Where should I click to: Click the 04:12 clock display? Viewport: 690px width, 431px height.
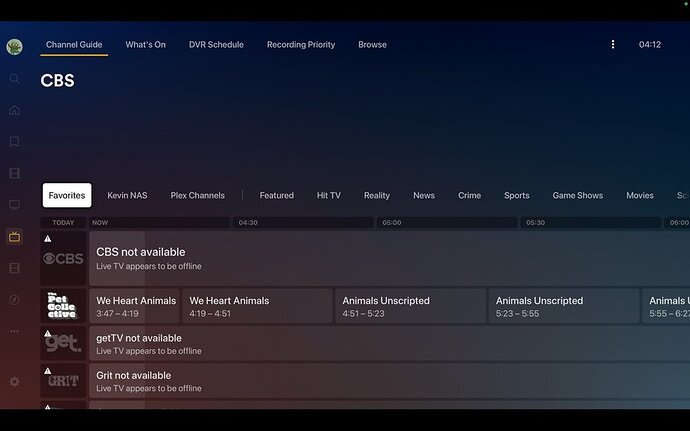point(650,44)
